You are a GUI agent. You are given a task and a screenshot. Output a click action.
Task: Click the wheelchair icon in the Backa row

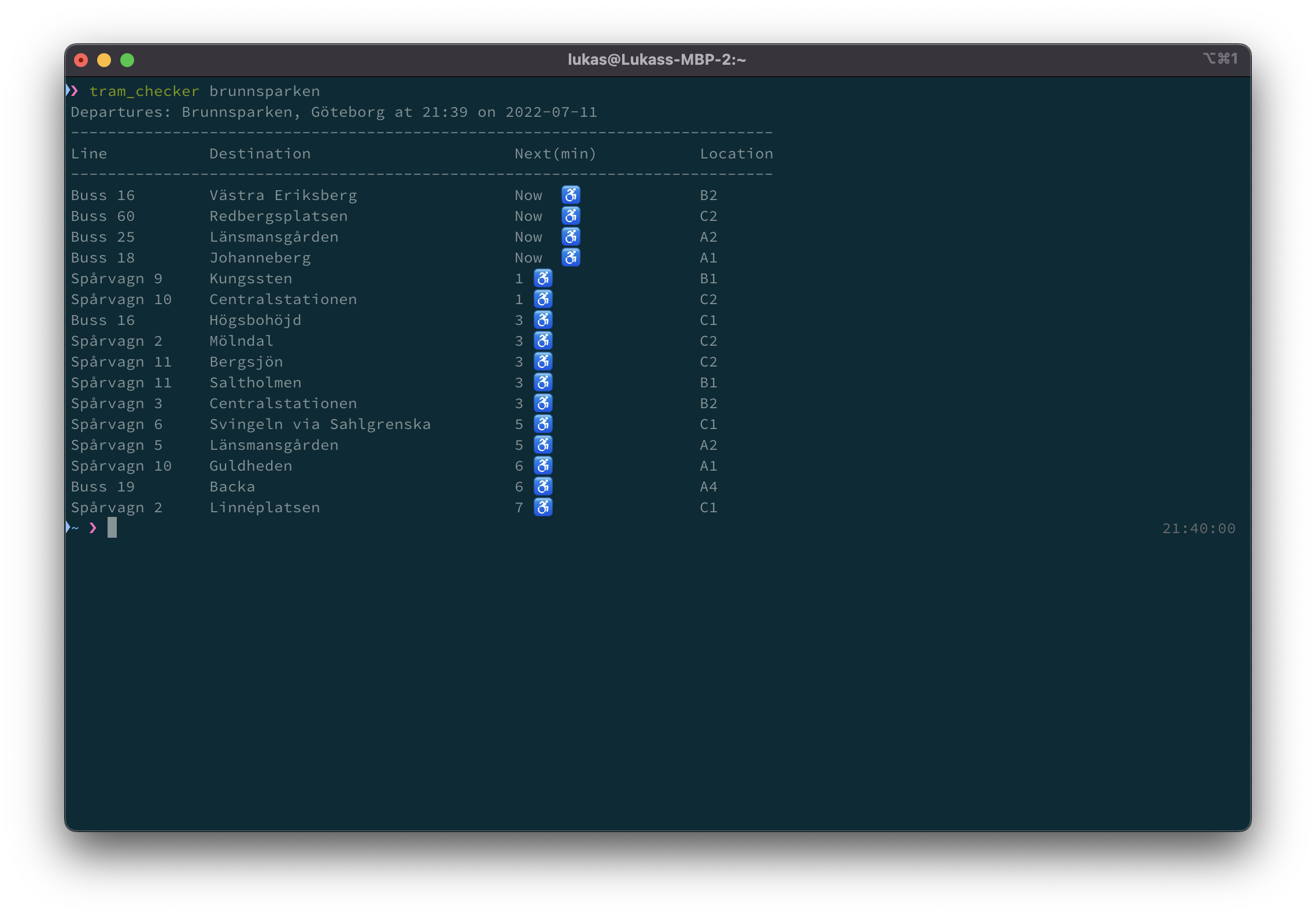(543, 486)
